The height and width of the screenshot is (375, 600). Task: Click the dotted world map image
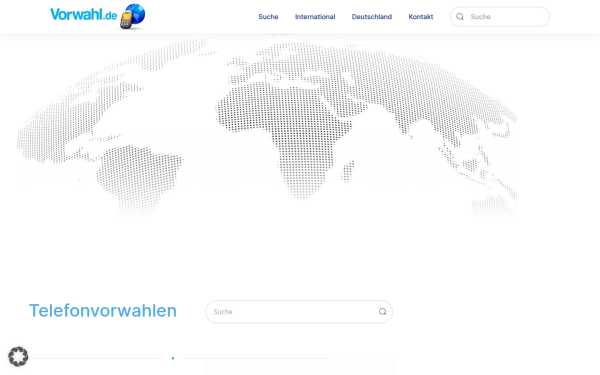267,126
